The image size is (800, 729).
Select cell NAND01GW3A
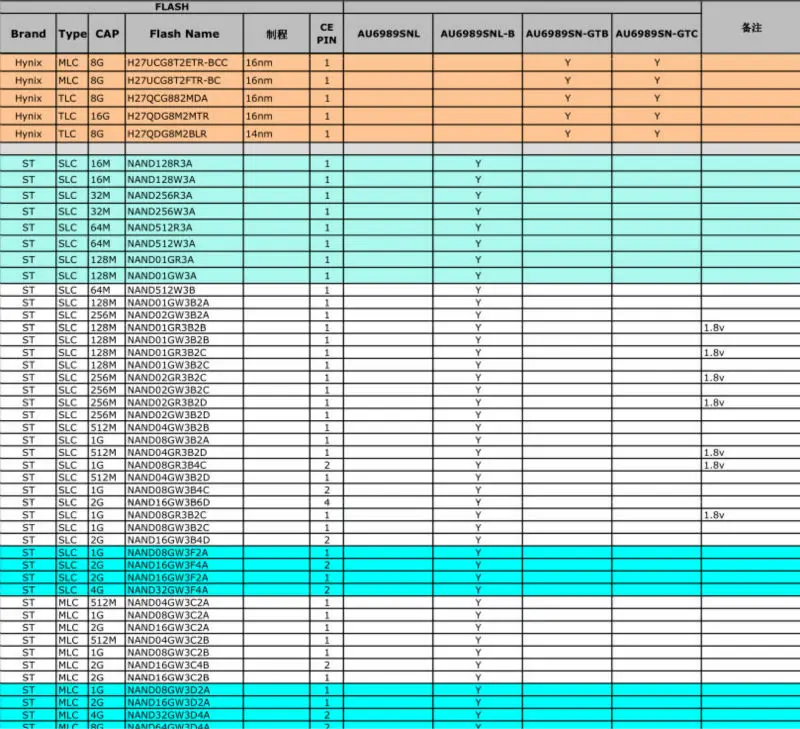tap(184, 276)
